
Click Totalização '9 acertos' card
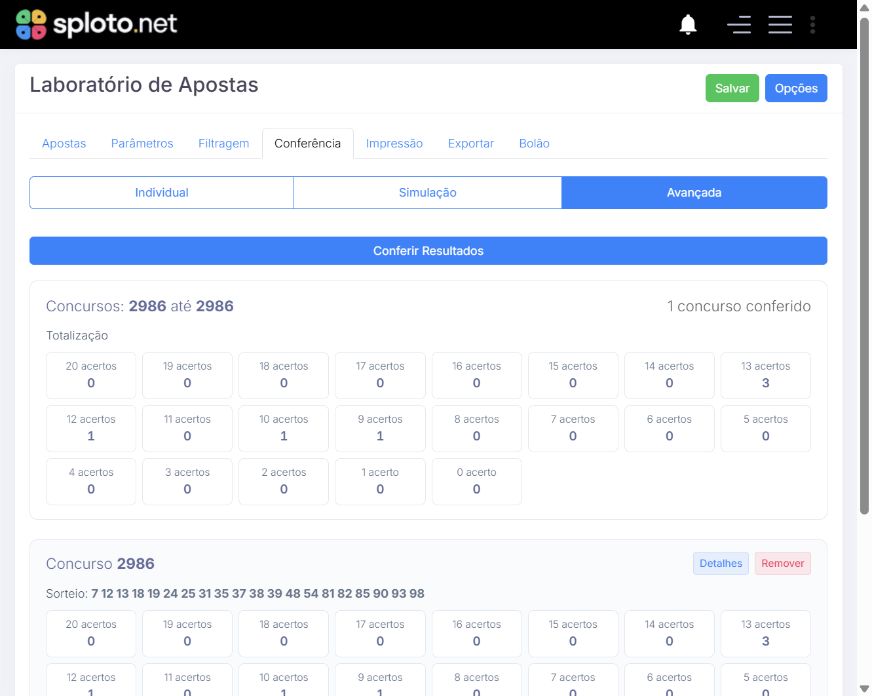tap(380, 429)
